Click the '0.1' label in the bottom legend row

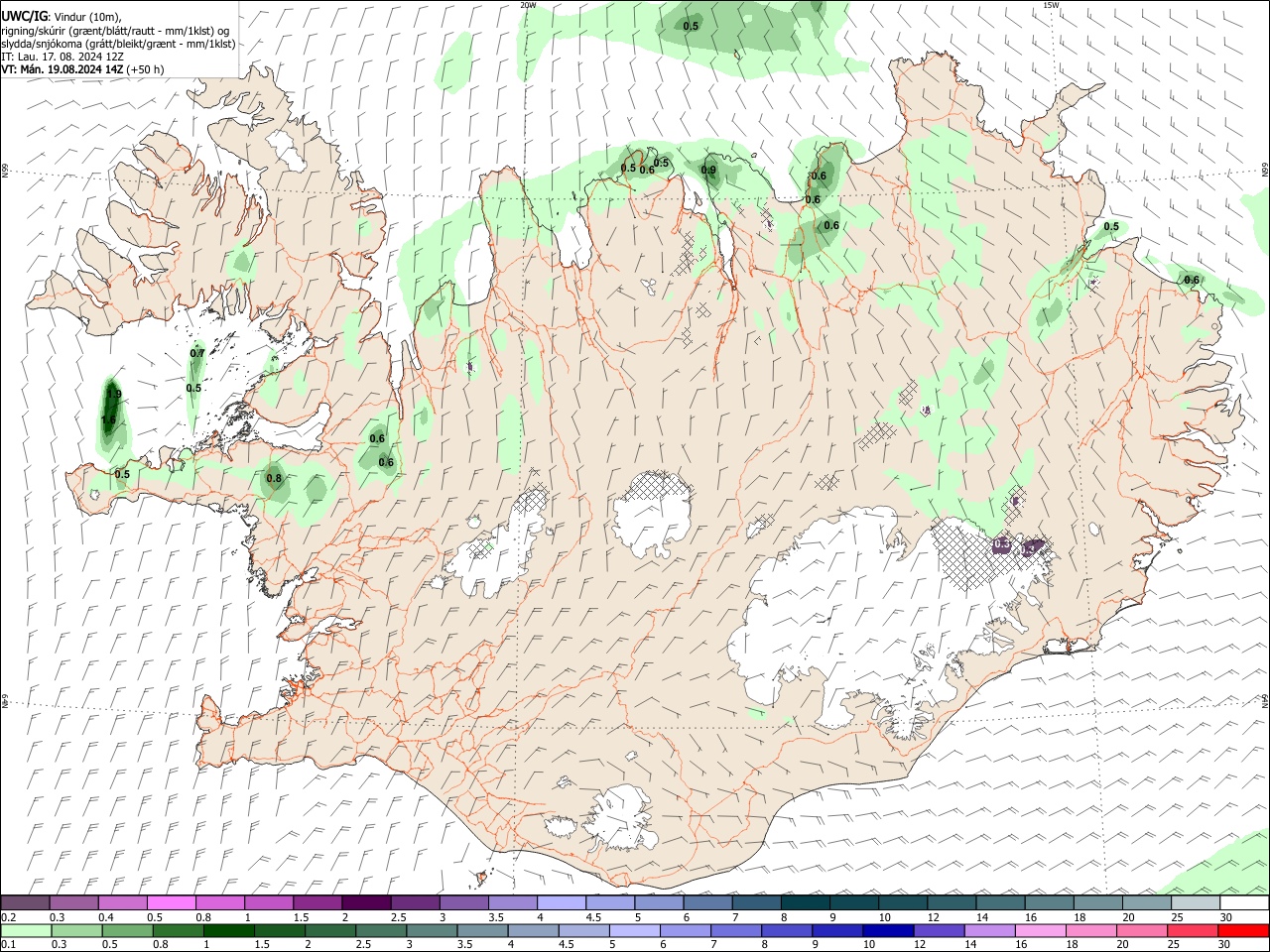point(8,944)
